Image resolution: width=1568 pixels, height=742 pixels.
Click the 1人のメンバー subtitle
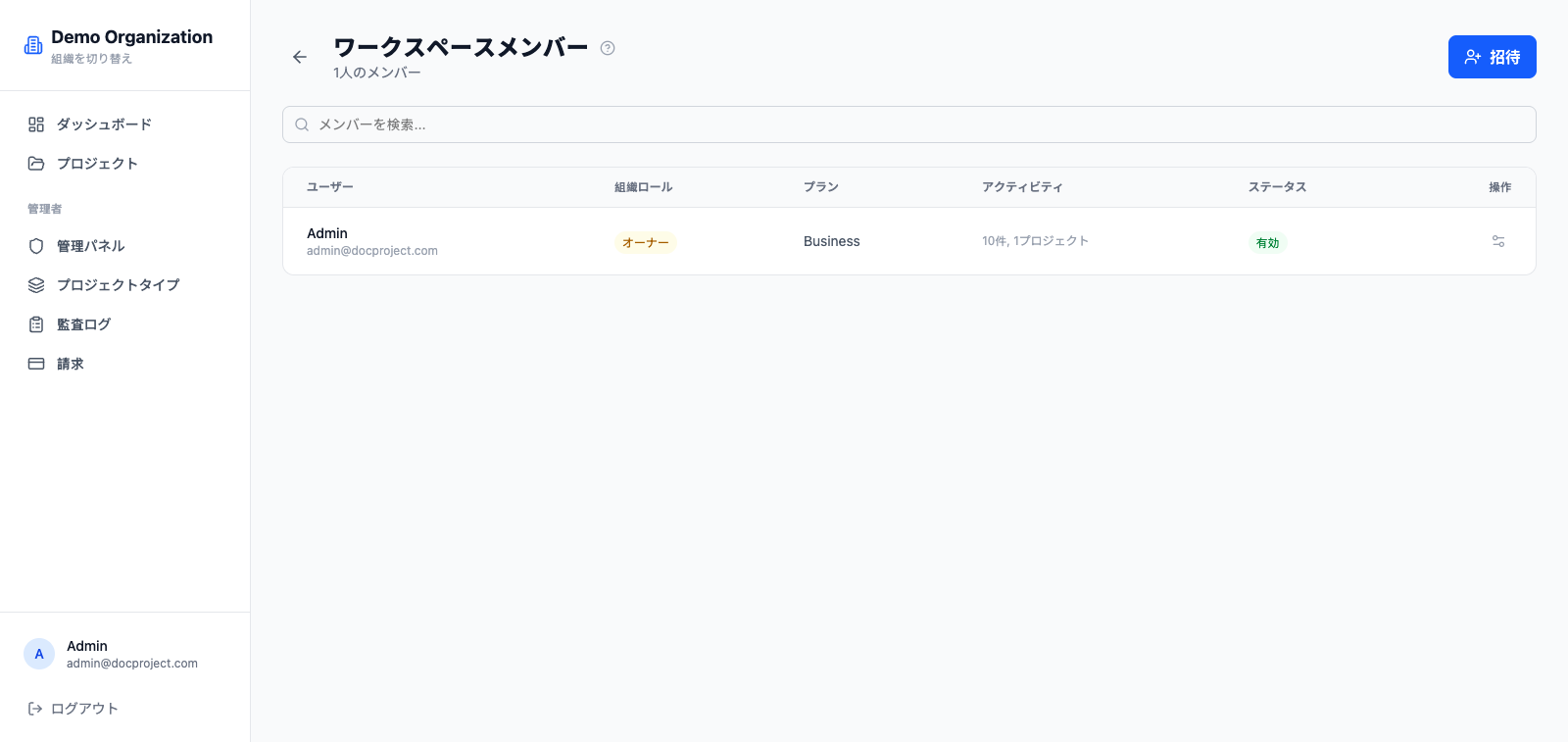pyautogui.click(x=377, y=73)
